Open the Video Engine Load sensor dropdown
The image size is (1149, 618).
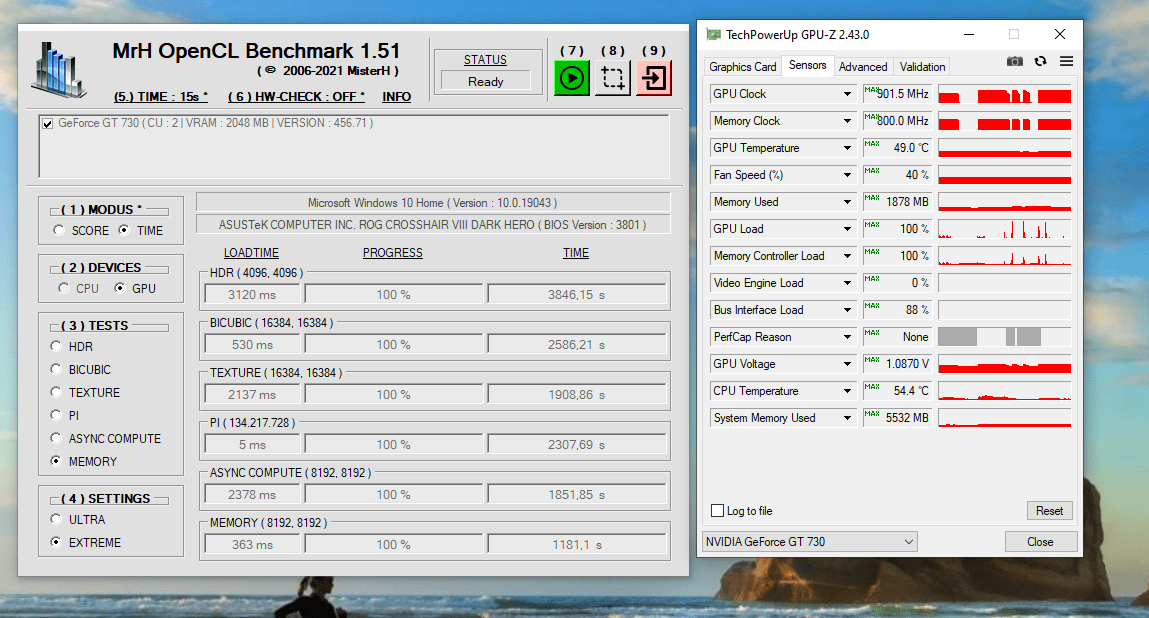coord(847,283)
